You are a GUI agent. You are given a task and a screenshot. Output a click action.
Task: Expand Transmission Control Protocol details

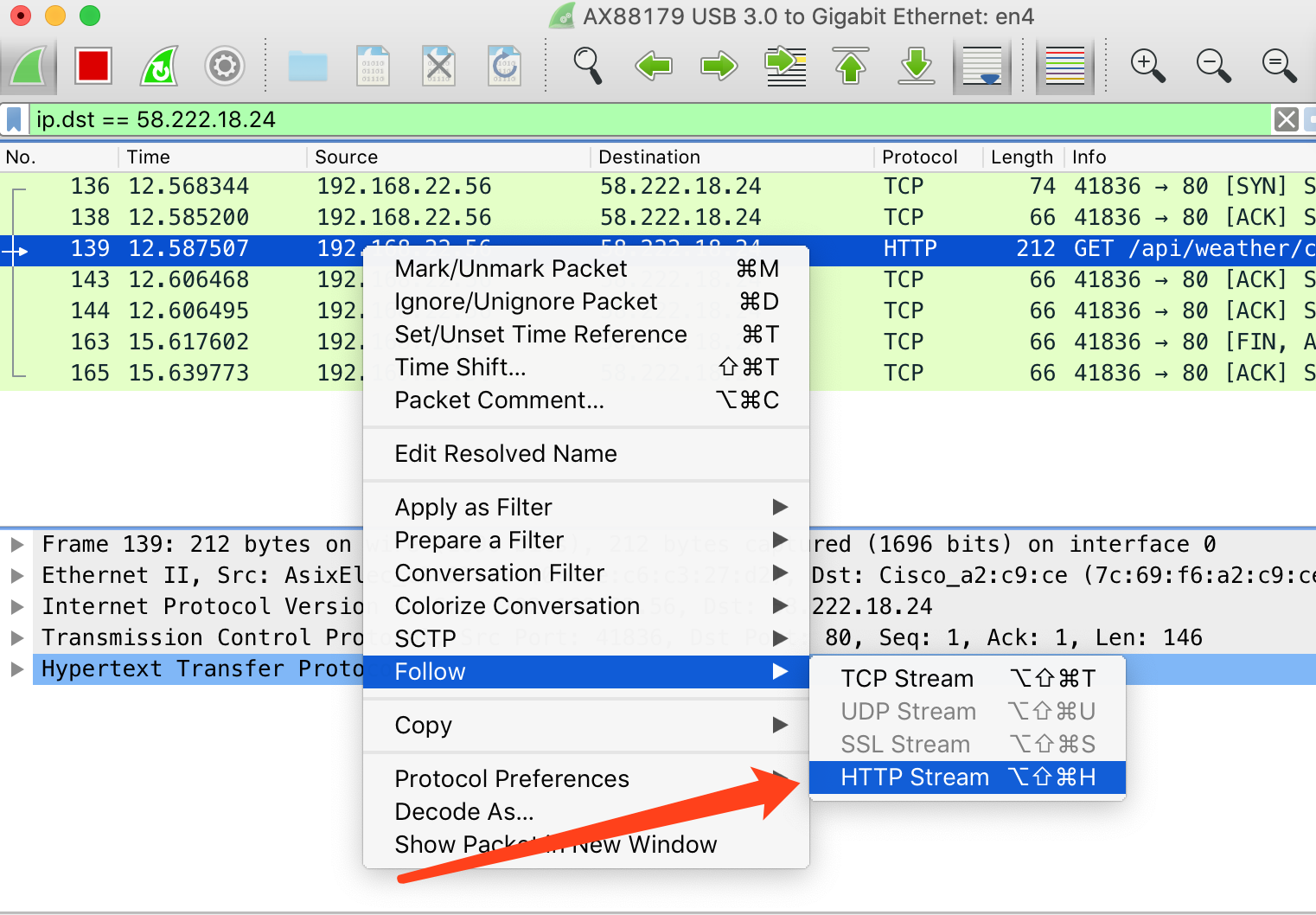16,637
